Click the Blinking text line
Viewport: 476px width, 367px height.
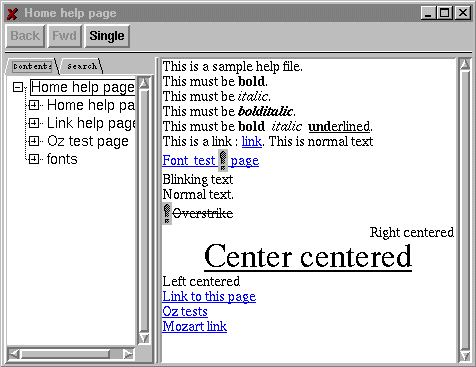point(198,180)
